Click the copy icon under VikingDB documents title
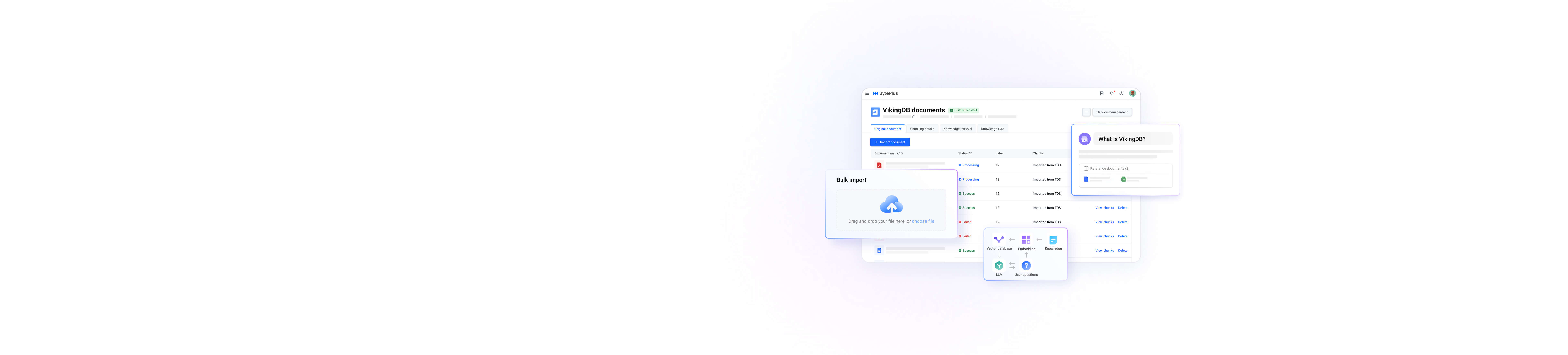This screenshot has width=1568, height=355. coord(914,117)
